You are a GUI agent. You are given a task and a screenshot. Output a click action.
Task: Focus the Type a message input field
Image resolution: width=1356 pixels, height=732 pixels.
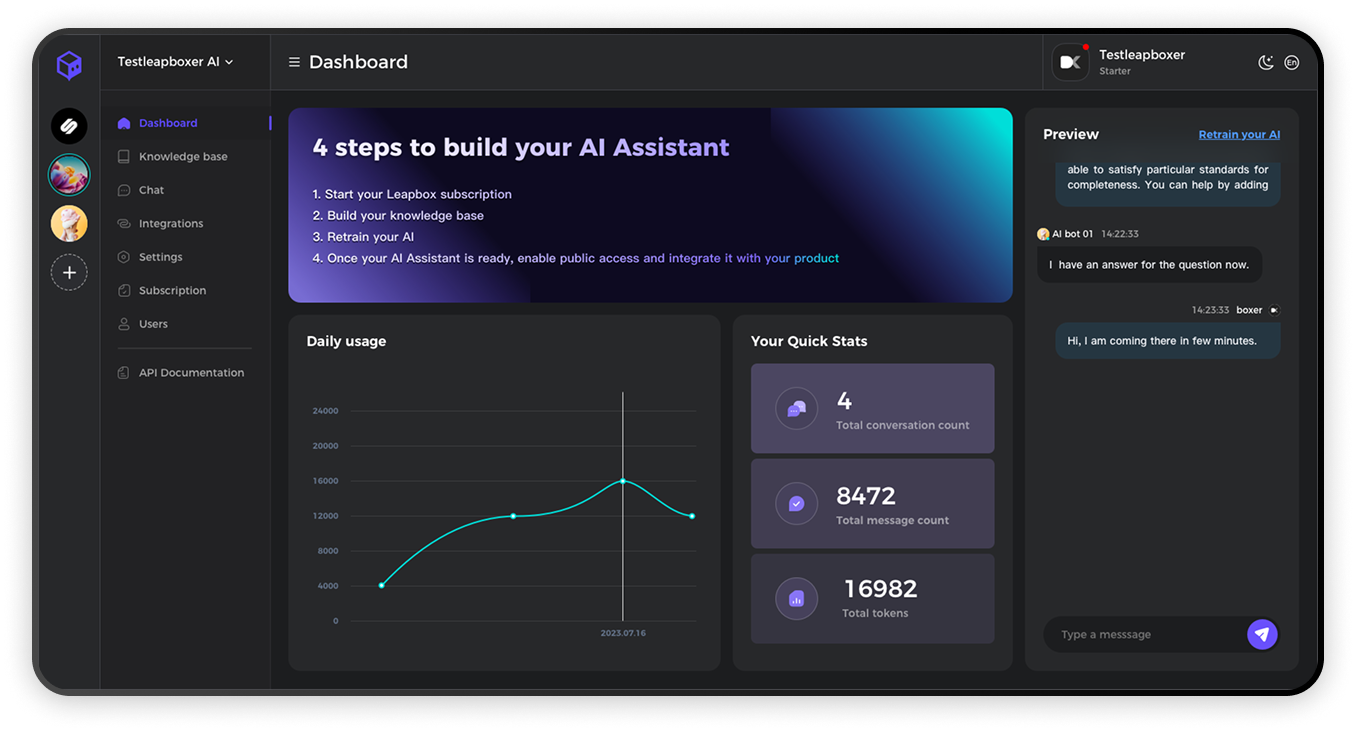1140,635
